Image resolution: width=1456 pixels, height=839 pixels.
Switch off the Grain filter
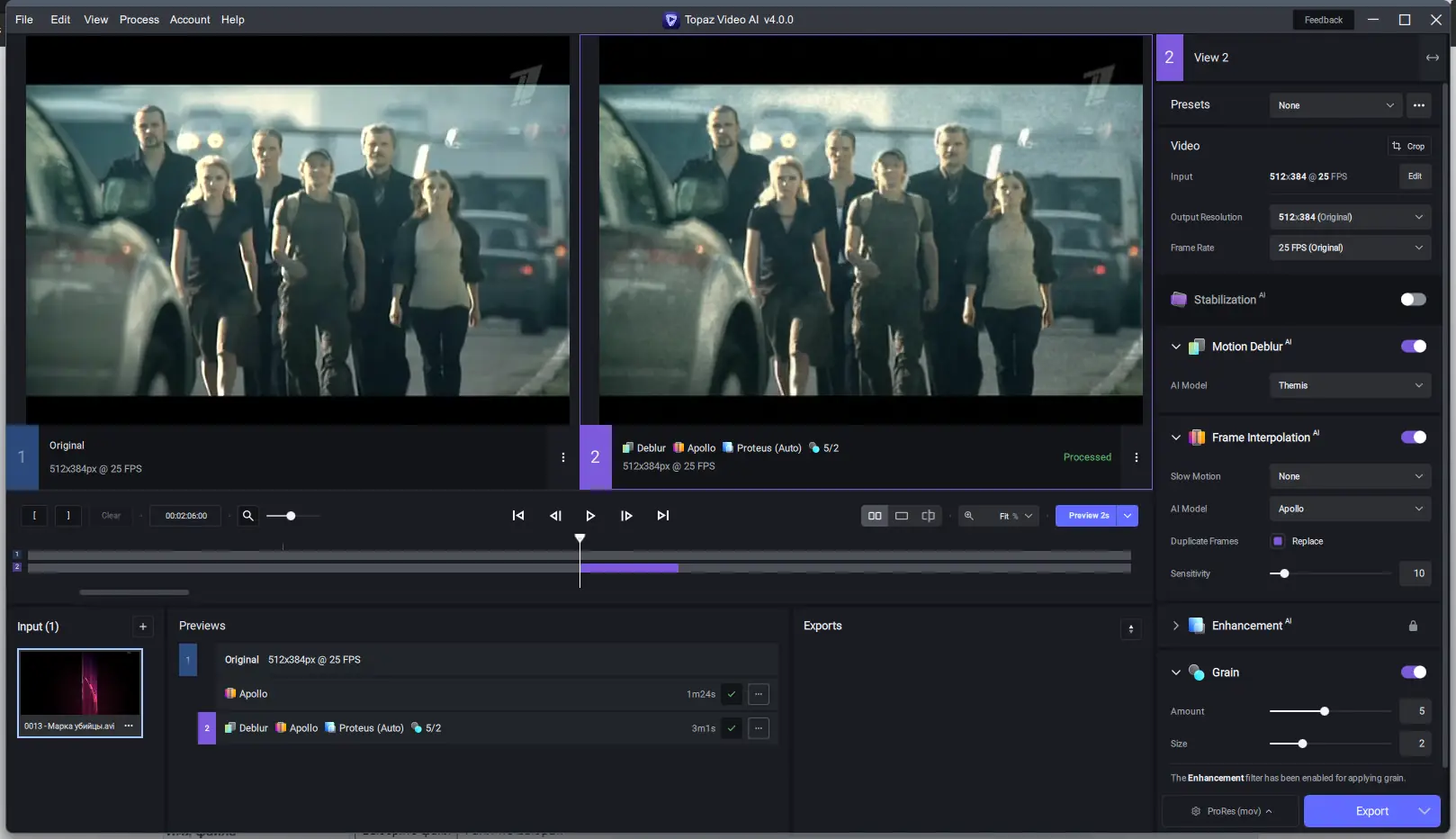(x=1413, y=672)
